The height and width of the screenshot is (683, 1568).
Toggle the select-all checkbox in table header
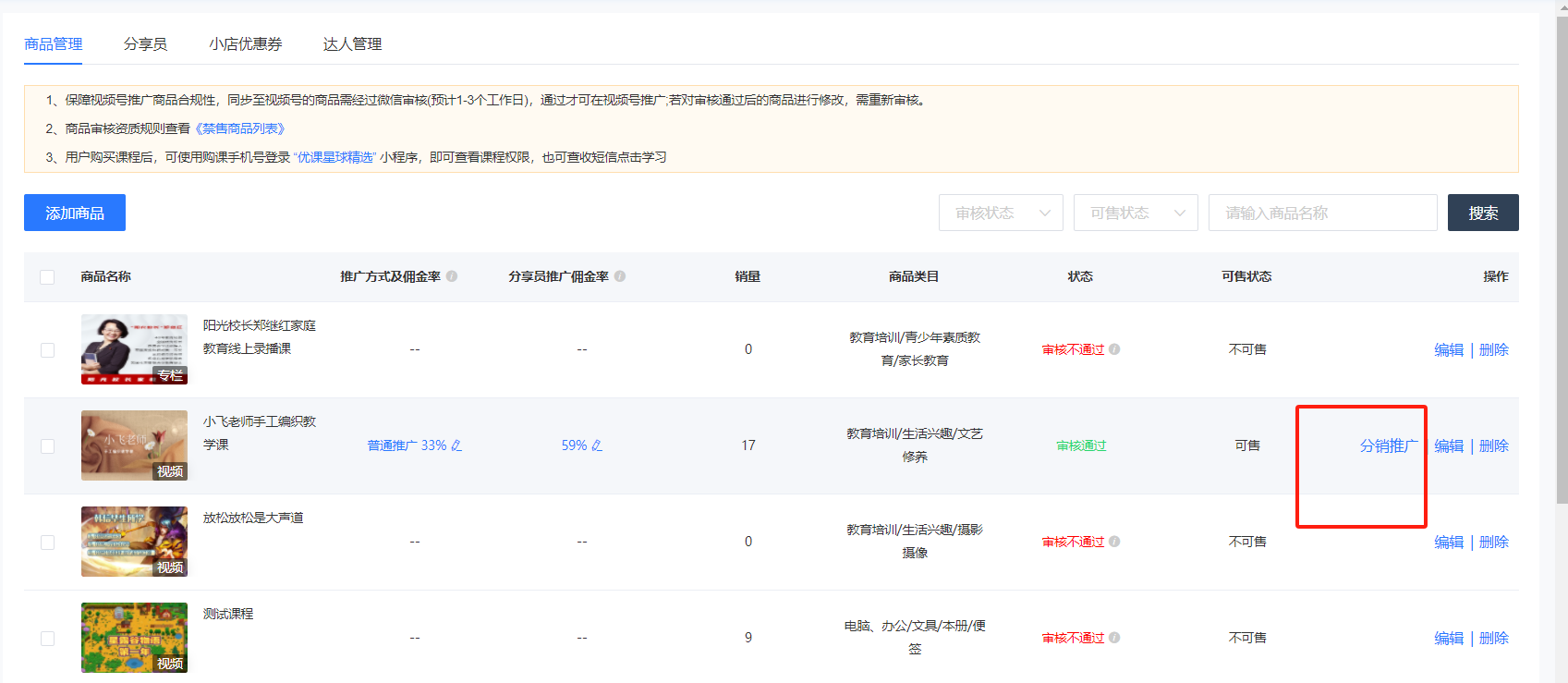pos(47,277)
